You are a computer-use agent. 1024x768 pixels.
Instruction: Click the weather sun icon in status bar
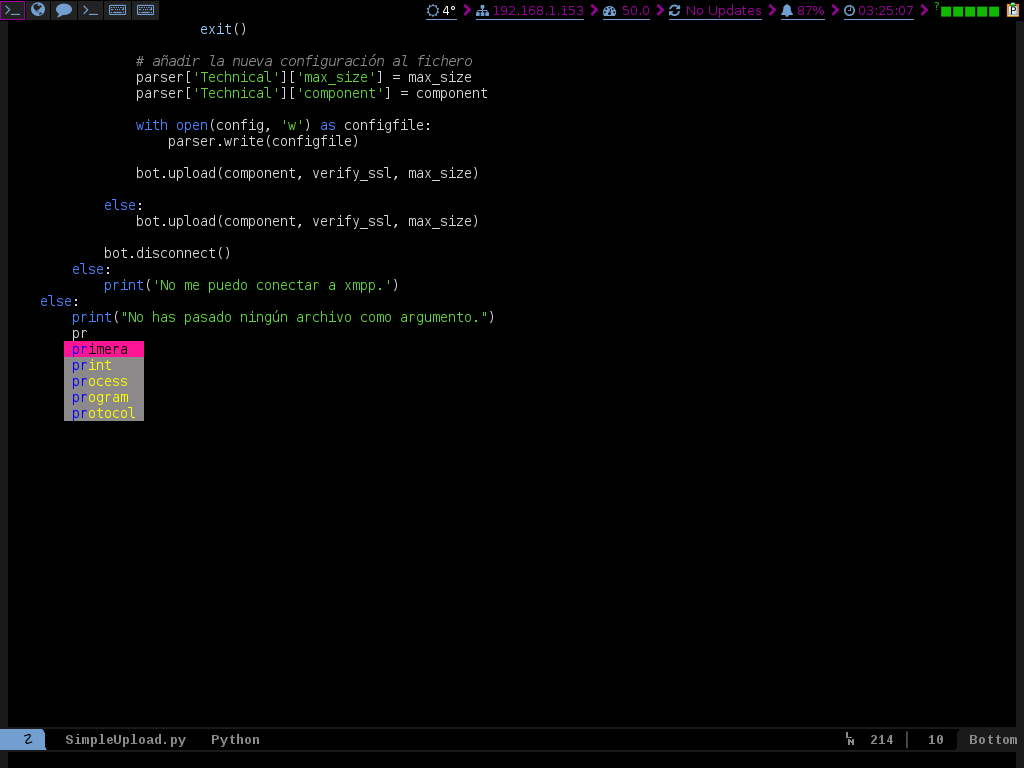(432, 10)
